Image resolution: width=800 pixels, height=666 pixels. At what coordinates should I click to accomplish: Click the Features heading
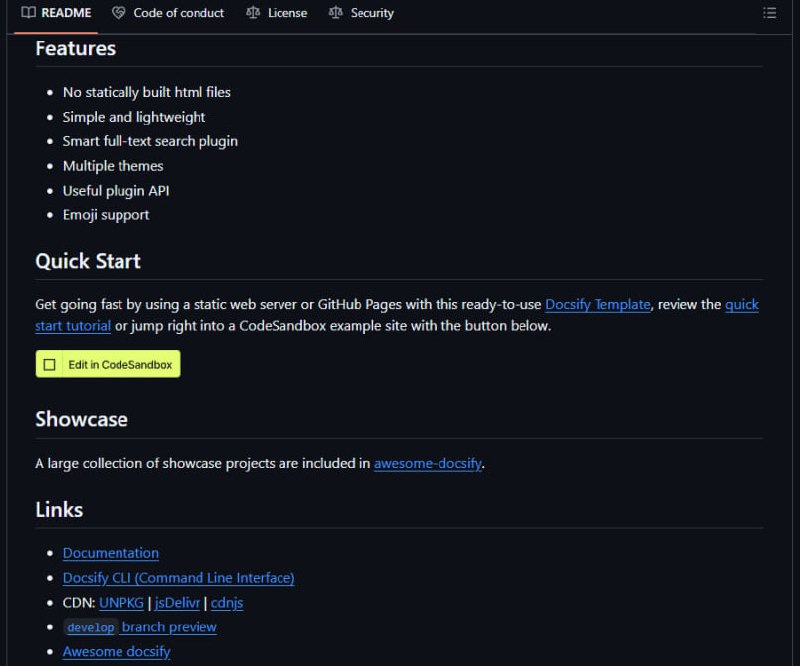tap(76, 48)
